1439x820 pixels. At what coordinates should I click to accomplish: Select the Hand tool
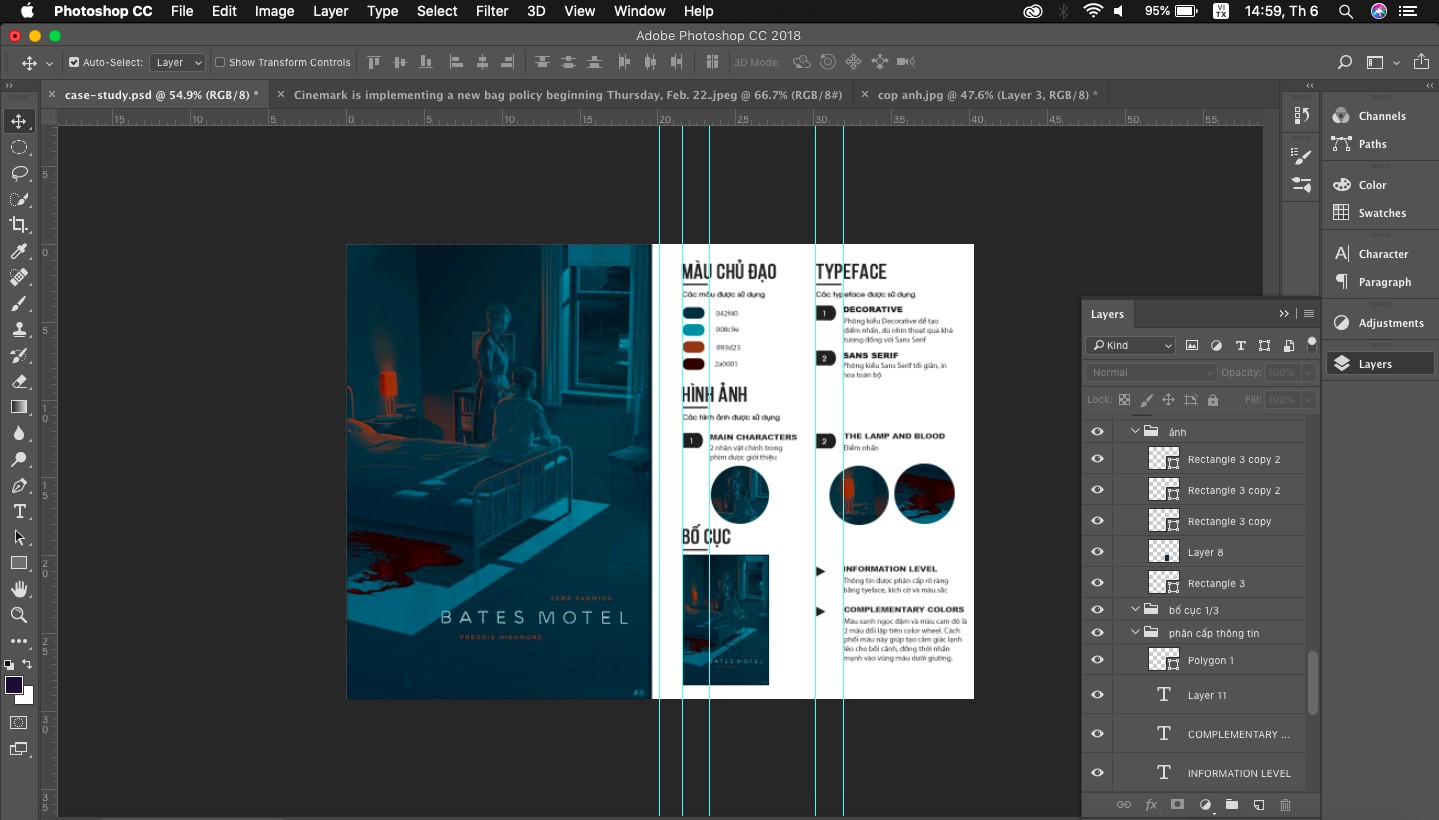[19, 589]
